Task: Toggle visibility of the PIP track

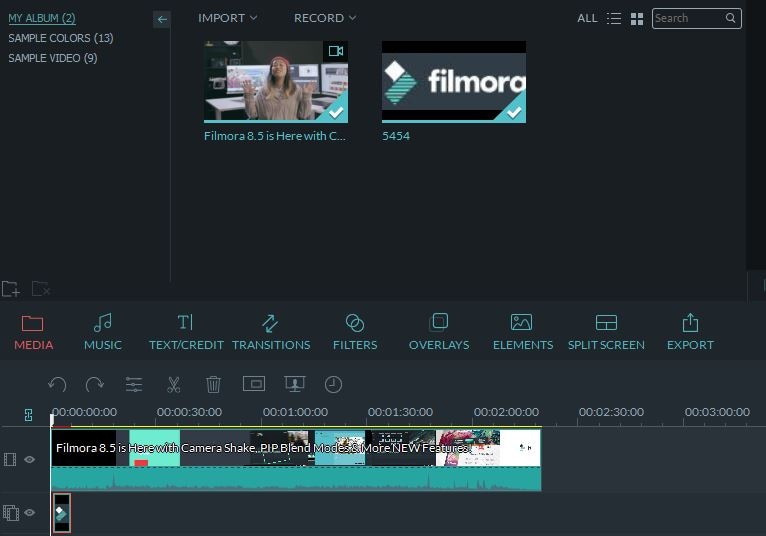Action: click(29, 513)
